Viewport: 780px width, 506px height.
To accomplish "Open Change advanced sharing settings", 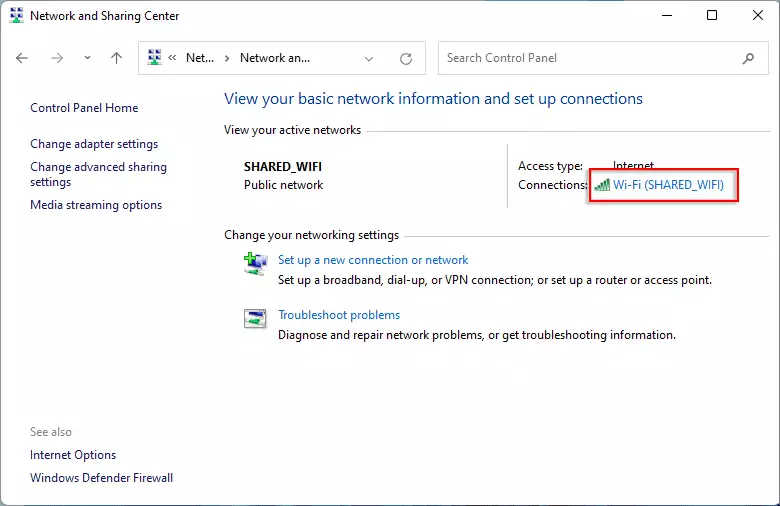I will pyautogui.click(x=98, y=174).
